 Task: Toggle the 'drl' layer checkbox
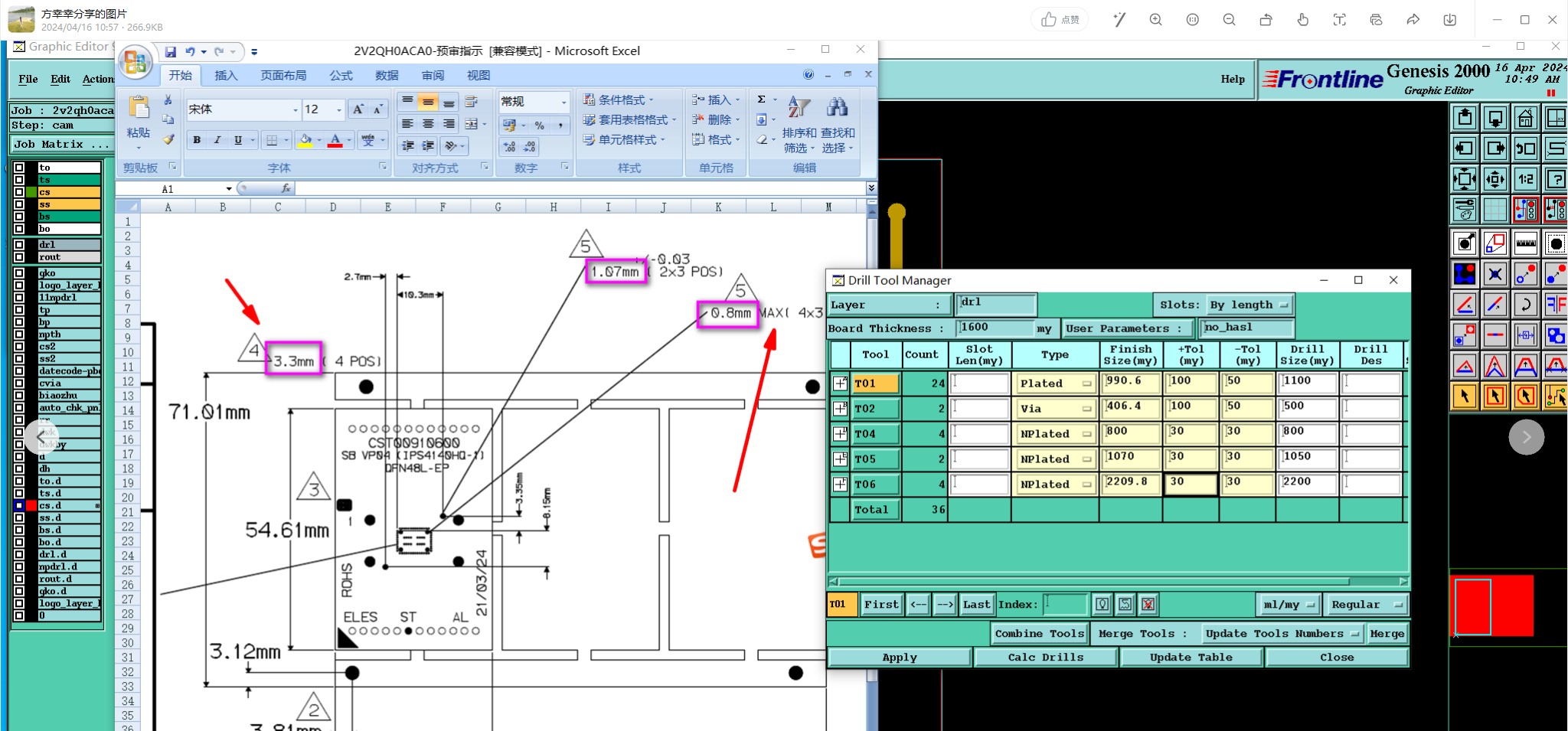tap(19, 245)
